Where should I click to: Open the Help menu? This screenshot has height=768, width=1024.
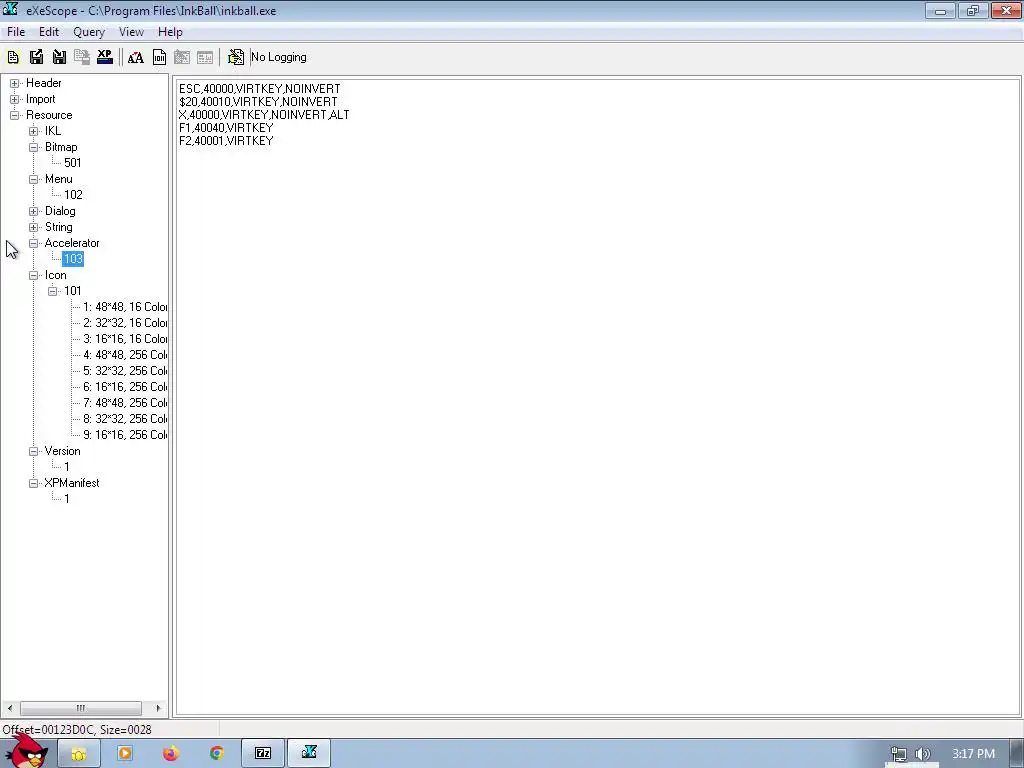click(x=170, y=32)
